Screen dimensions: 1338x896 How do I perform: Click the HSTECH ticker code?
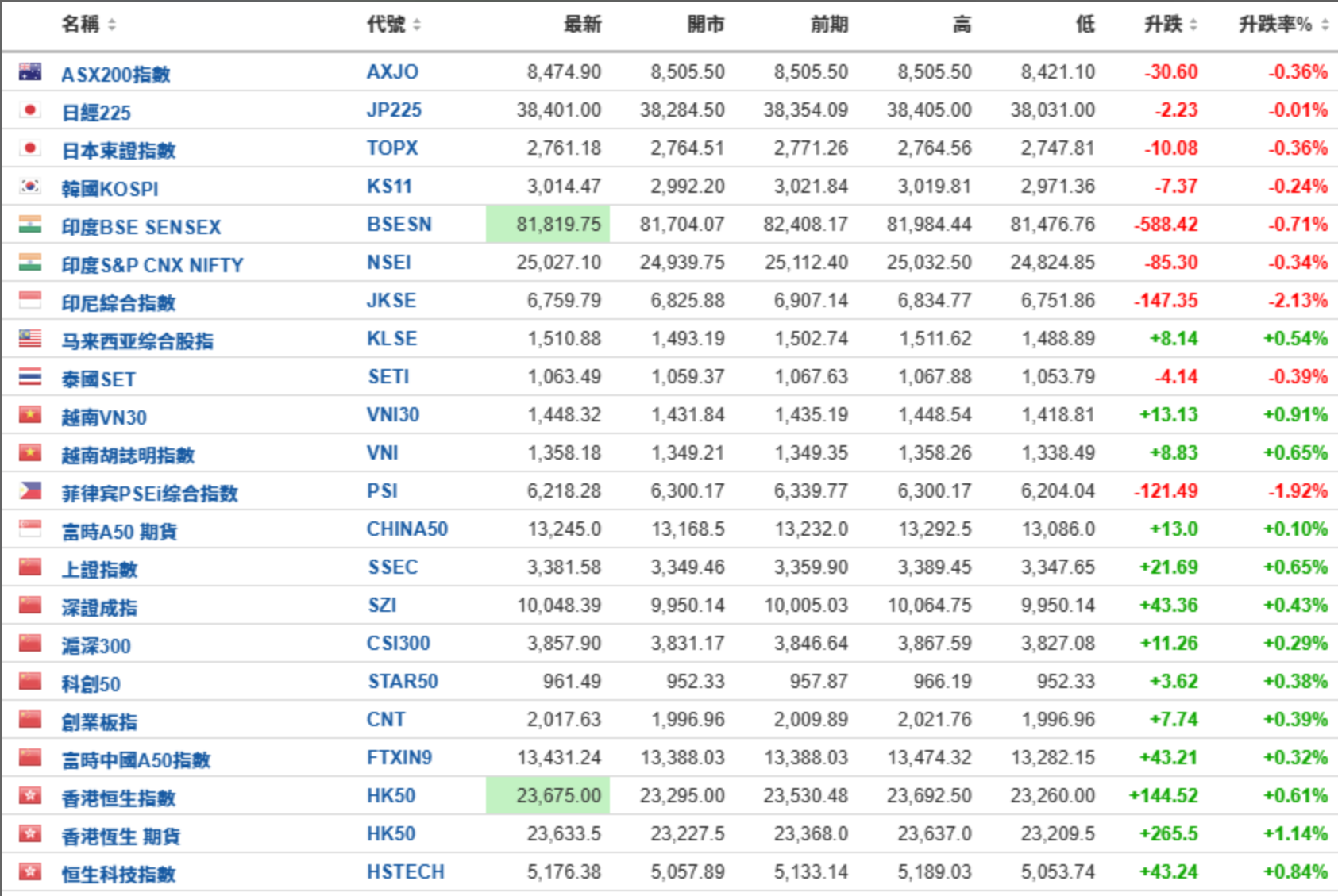[406, 871]
